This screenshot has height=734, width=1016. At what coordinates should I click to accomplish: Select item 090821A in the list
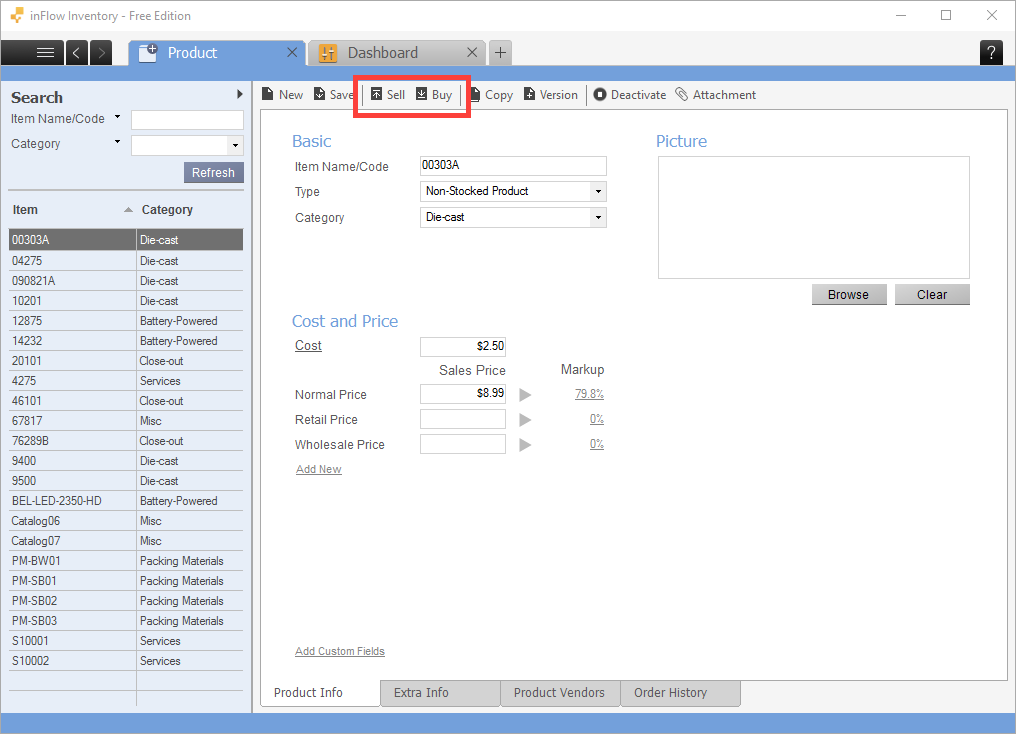(126, 281)
